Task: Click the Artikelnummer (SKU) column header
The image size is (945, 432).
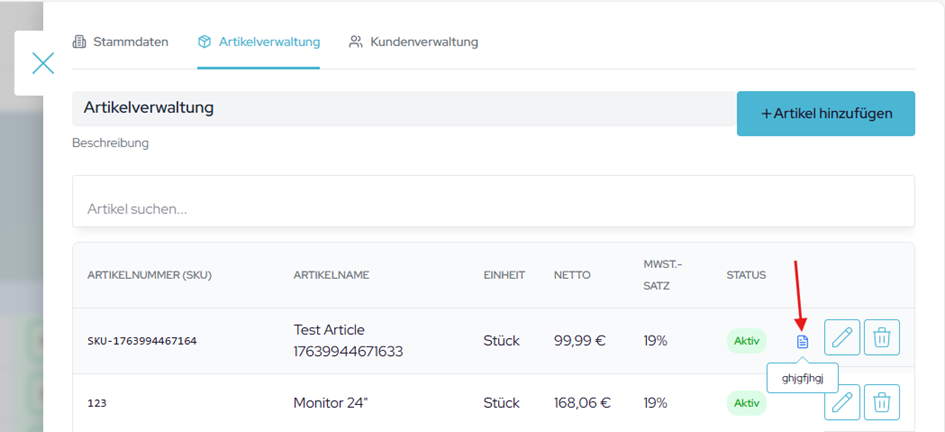Action: (149, 275)
